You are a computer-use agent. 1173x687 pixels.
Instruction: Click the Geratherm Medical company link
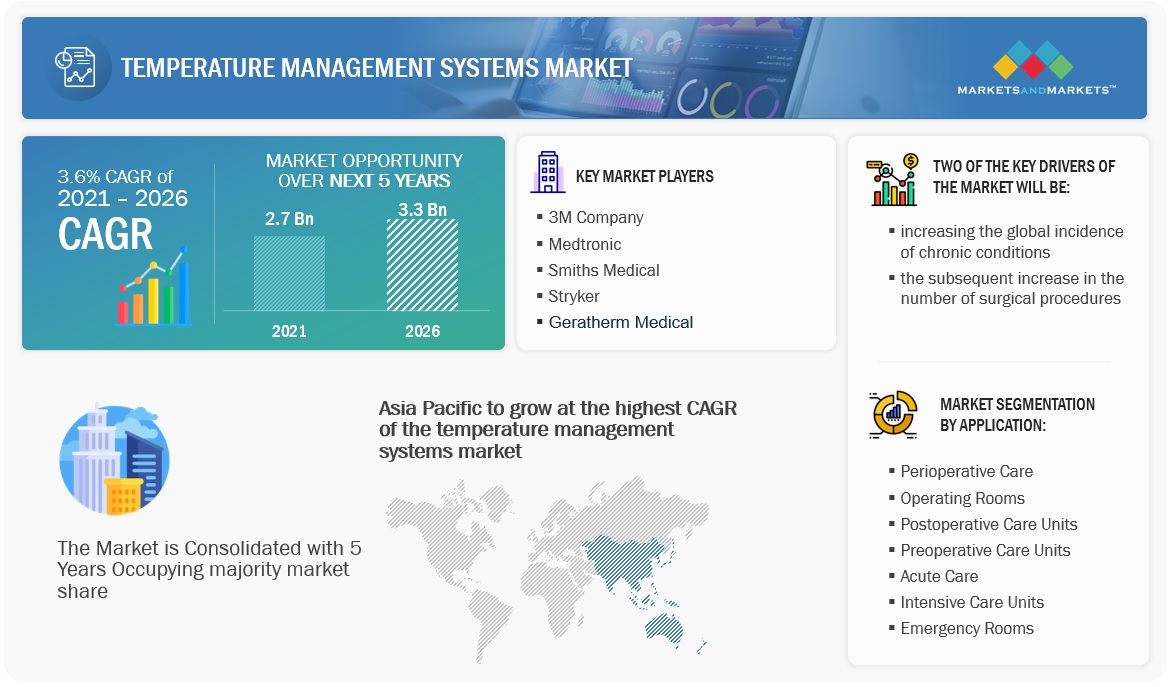click(x=622, y=322)
